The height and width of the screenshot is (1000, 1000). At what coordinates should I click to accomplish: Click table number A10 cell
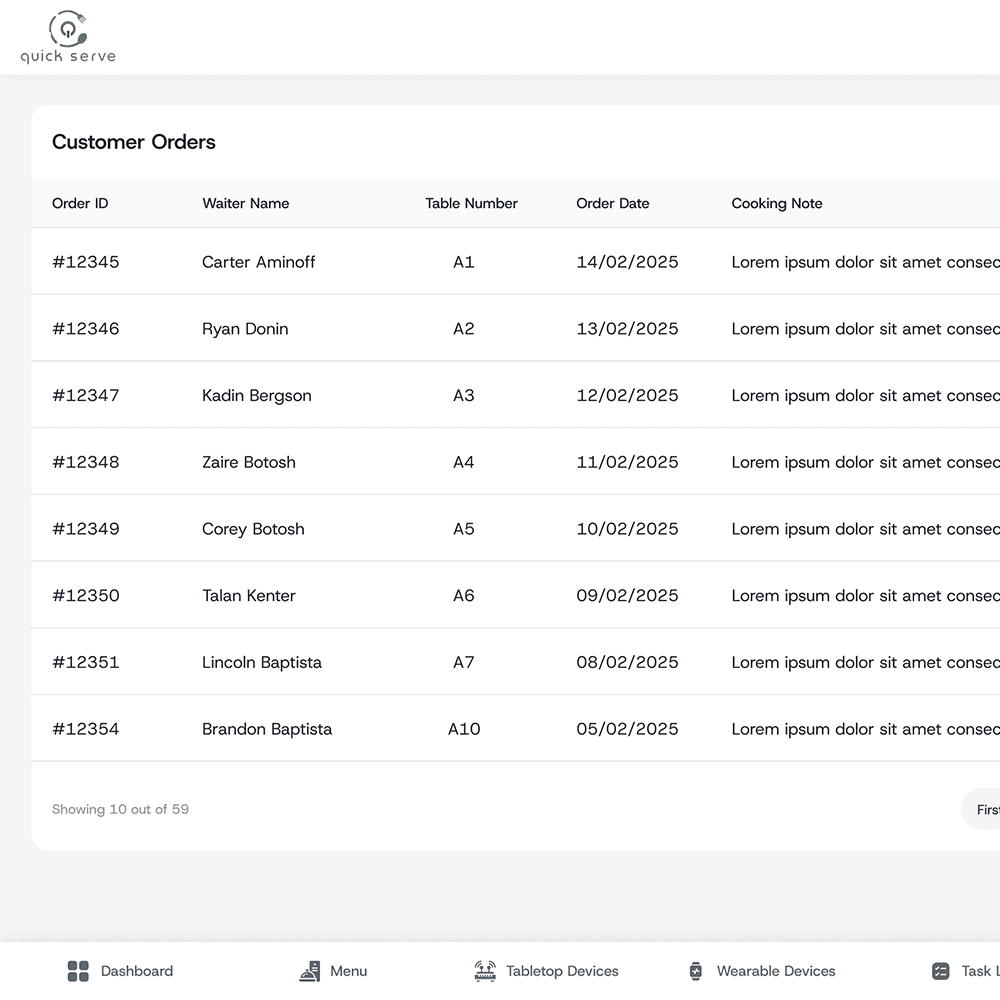pyautogui.click(x=464, y=729)
